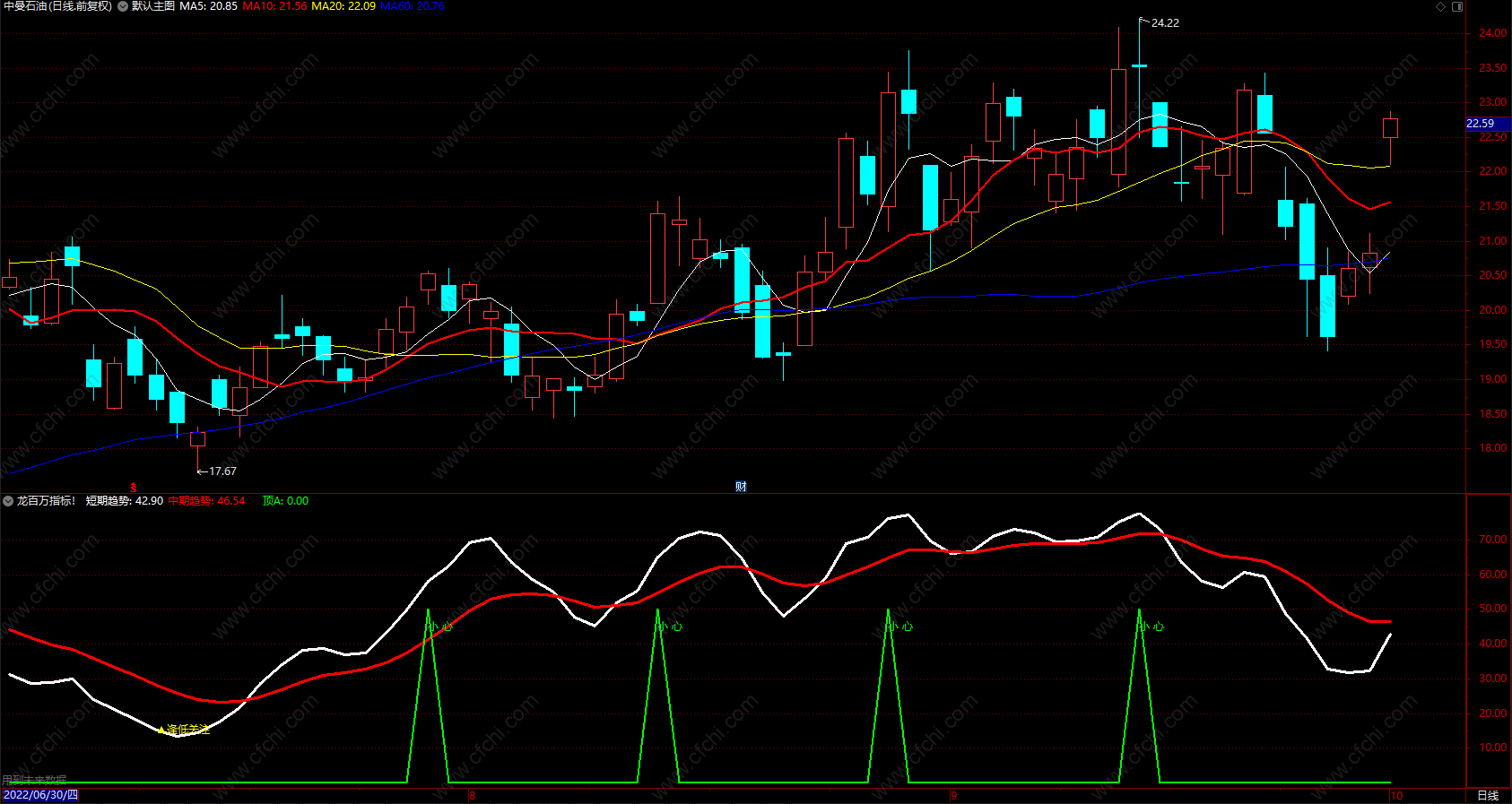Click the 短期趋势: 42.90 value
Image resolution: width=1512 pixels, height=804 pixels.
tap(125, 501)
